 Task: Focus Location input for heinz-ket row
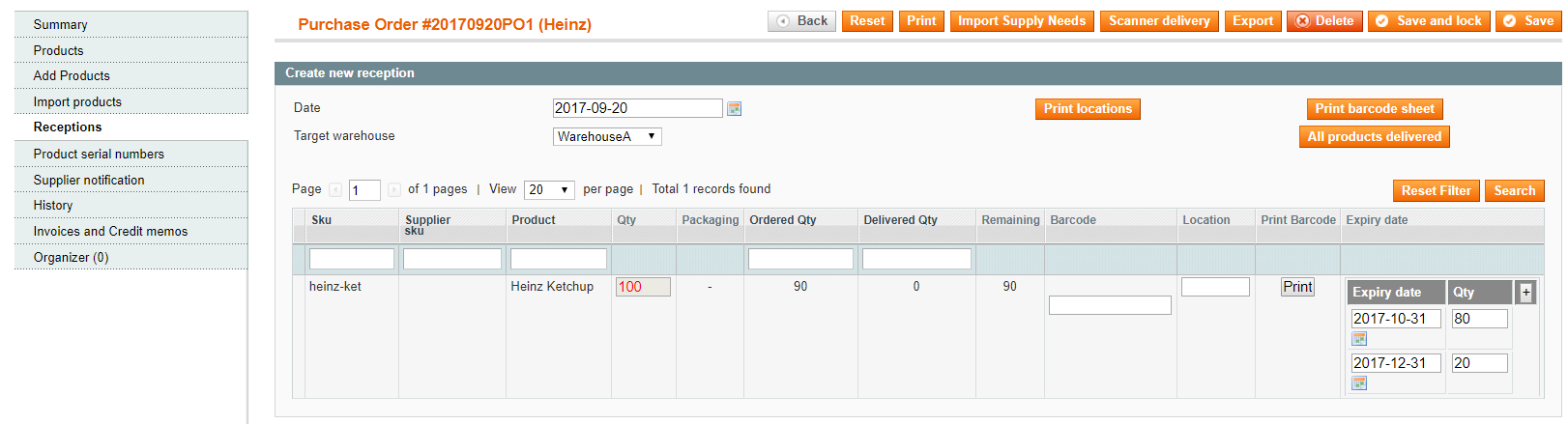click(1215, 287)
